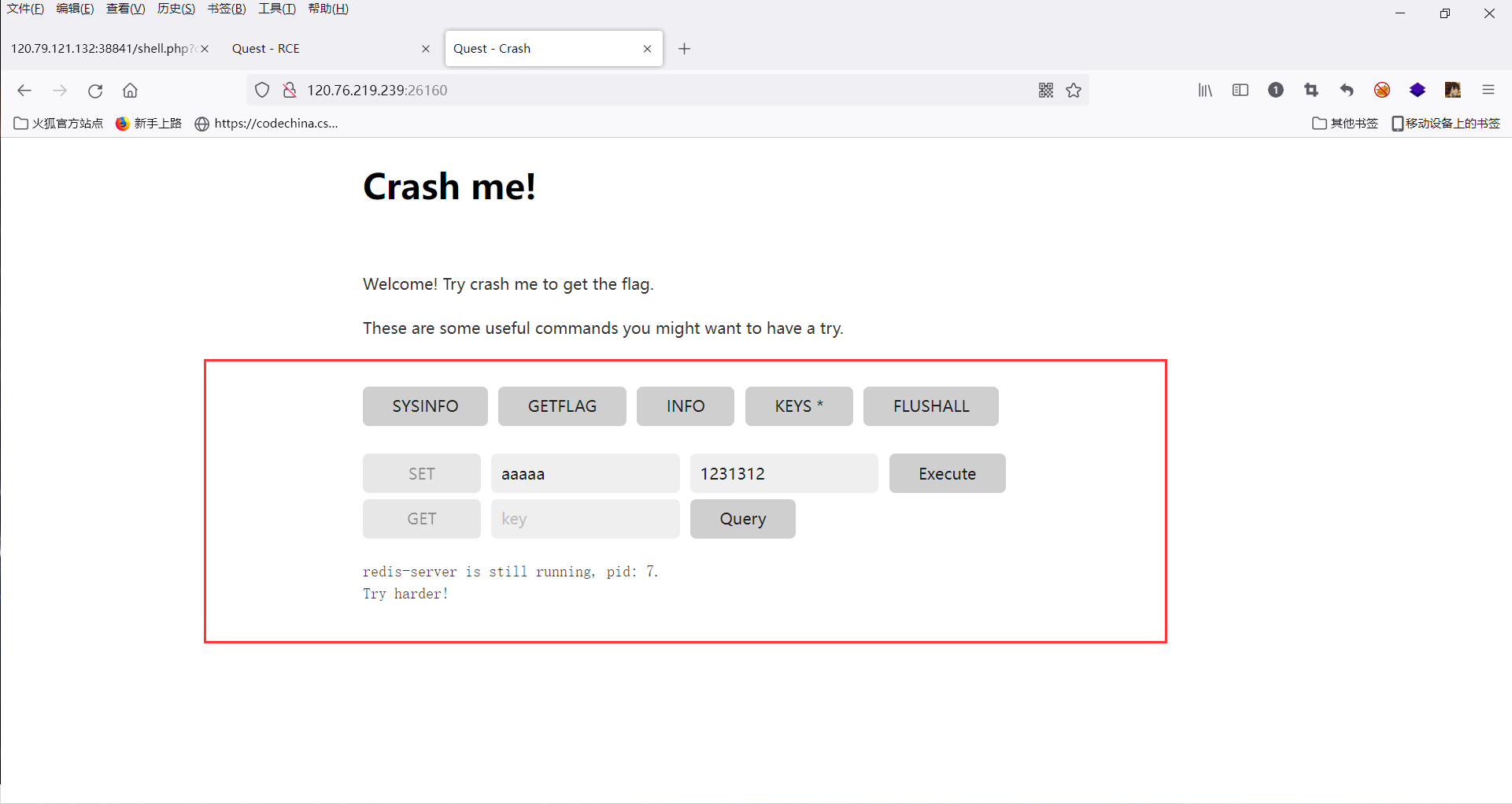Screen dimensions: 1512x804
Task: Click the INFO command button
Action: (686, 406)
